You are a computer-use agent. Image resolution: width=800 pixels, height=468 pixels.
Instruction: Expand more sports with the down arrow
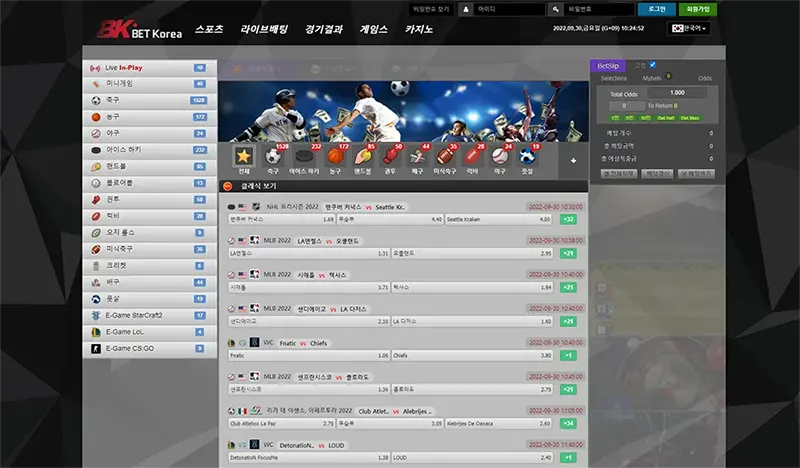click(573, 160)
